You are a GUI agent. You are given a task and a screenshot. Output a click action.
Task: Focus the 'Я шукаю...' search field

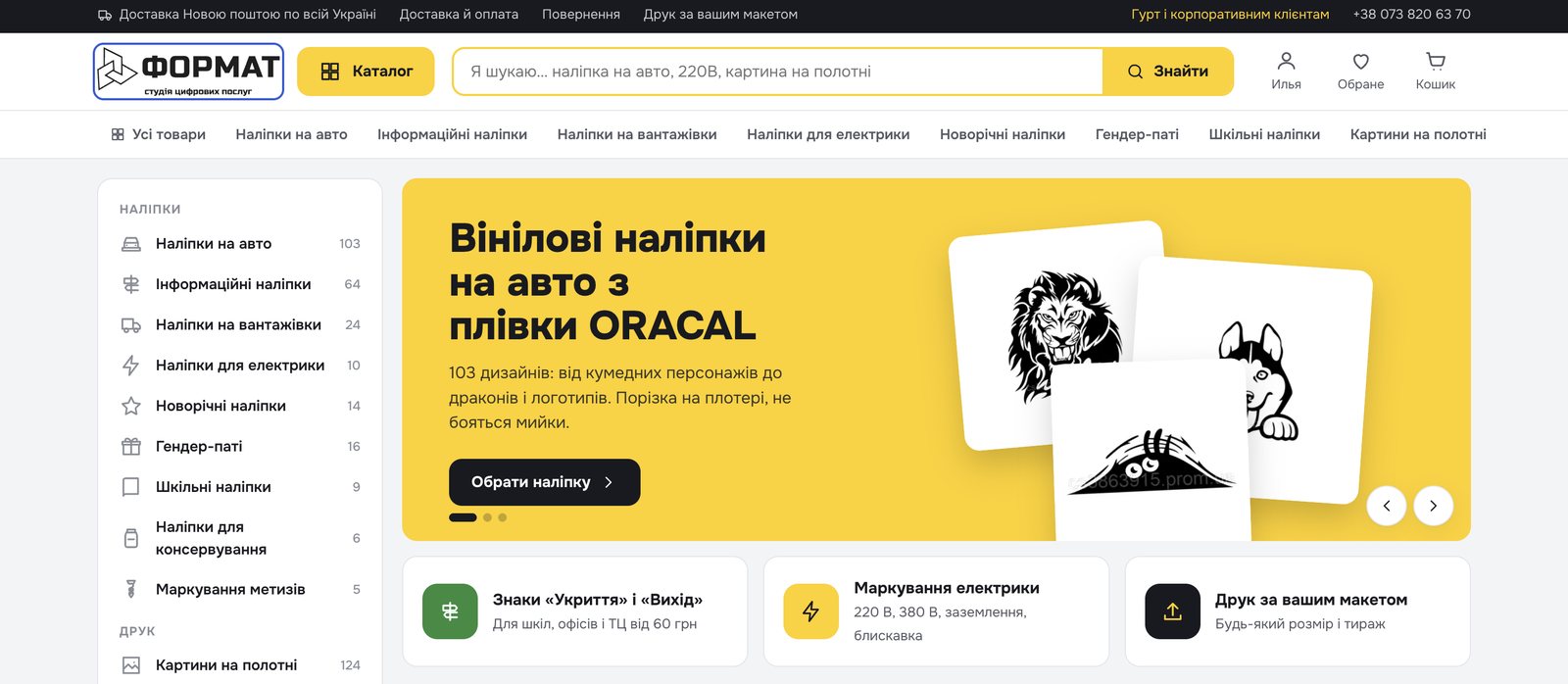point(778,72)
